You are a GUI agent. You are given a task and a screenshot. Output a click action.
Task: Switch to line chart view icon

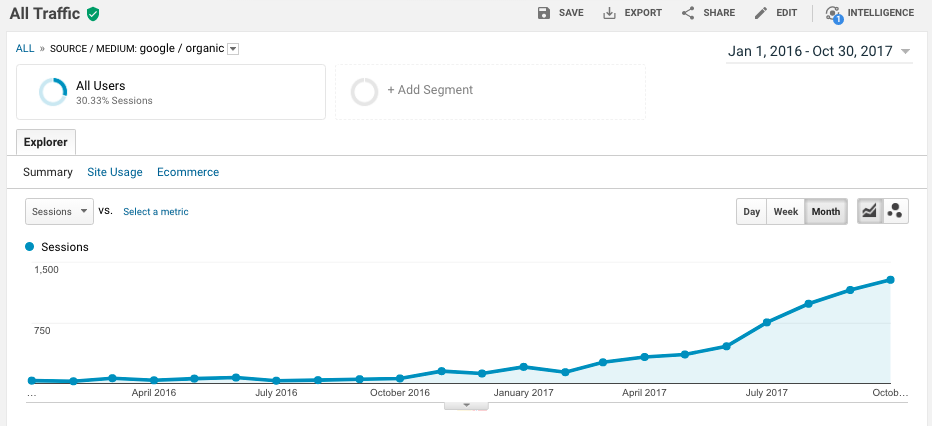[869, 211]
